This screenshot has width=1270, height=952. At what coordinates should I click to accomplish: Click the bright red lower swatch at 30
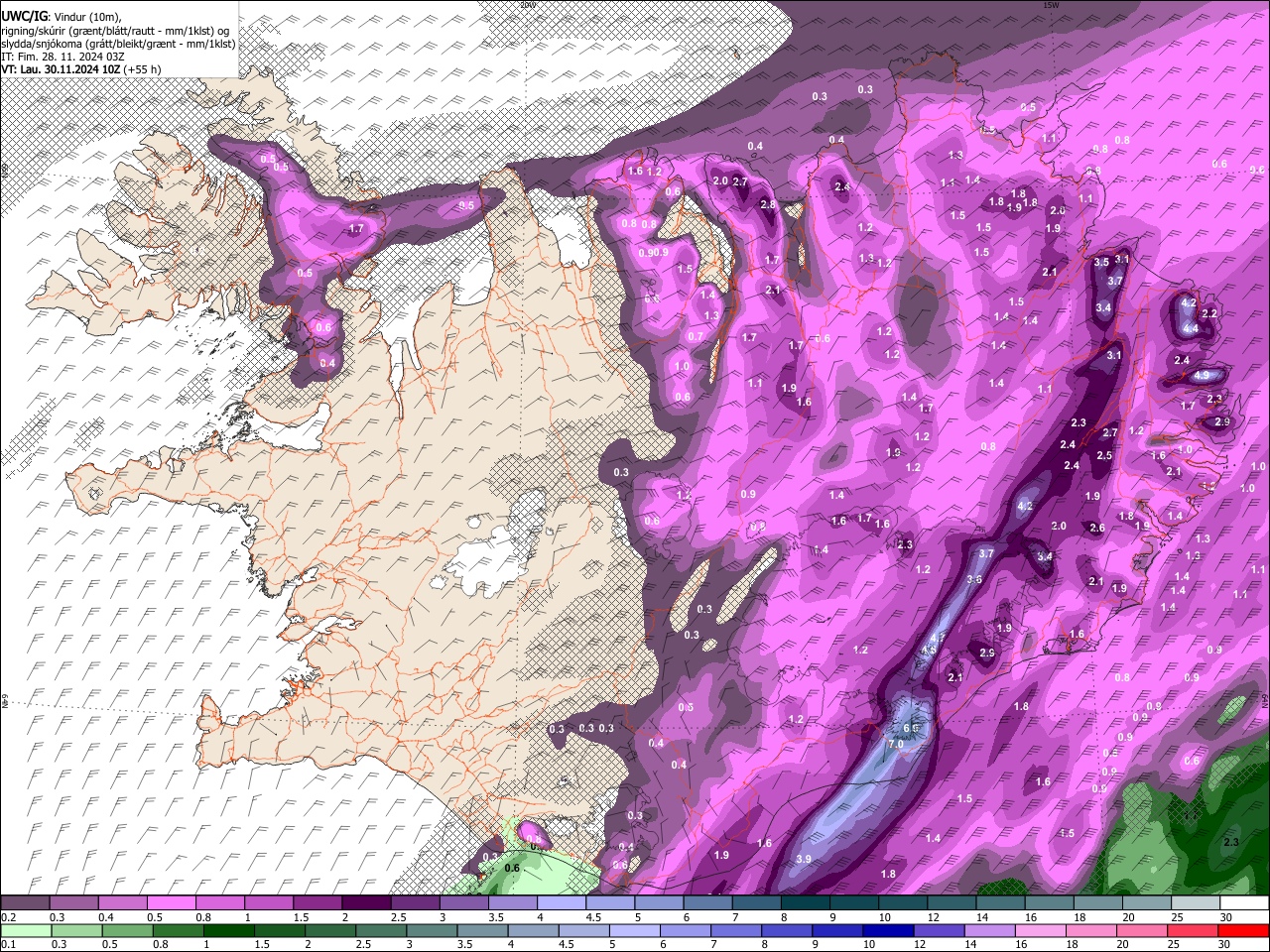tap(1243, 931)
